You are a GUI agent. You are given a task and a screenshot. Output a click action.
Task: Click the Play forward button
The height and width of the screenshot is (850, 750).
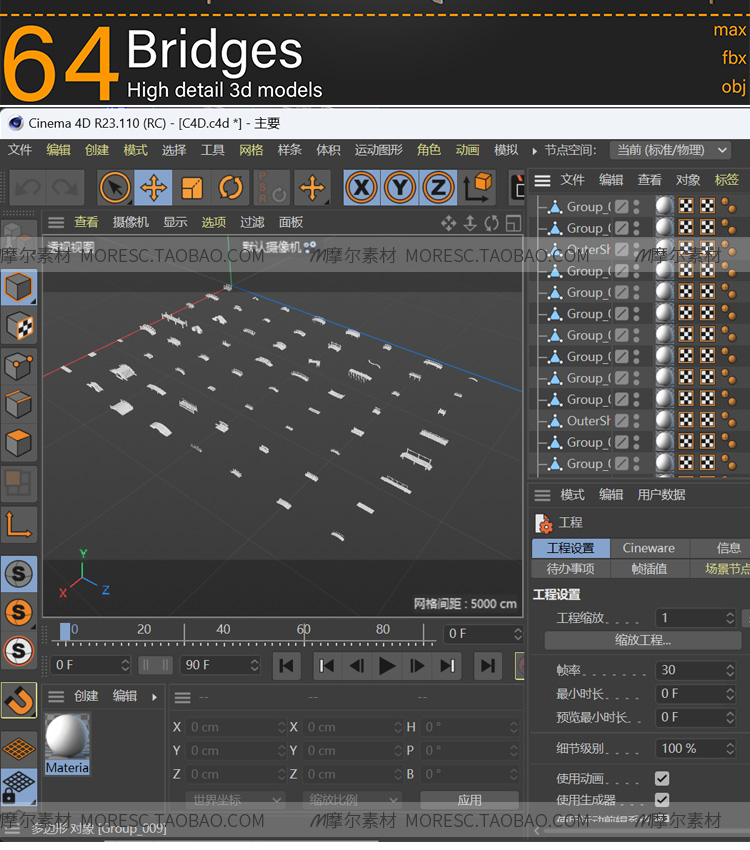click(x=386, y=666)
